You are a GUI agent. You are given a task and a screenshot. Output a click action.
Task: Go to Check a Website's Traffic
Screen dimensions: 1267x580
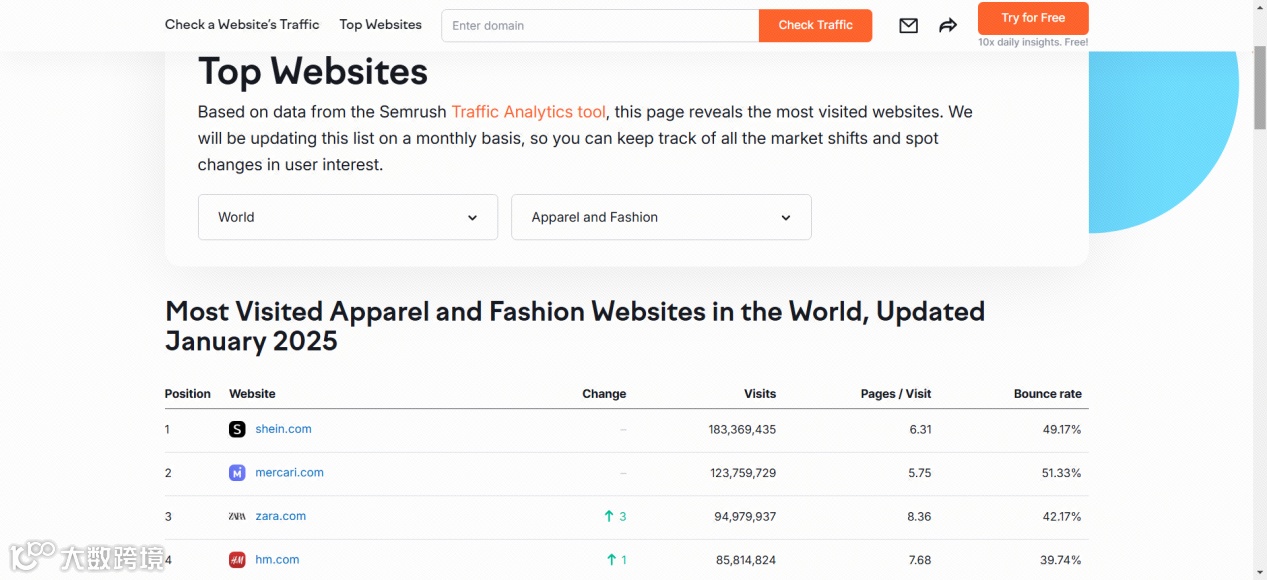242,25
